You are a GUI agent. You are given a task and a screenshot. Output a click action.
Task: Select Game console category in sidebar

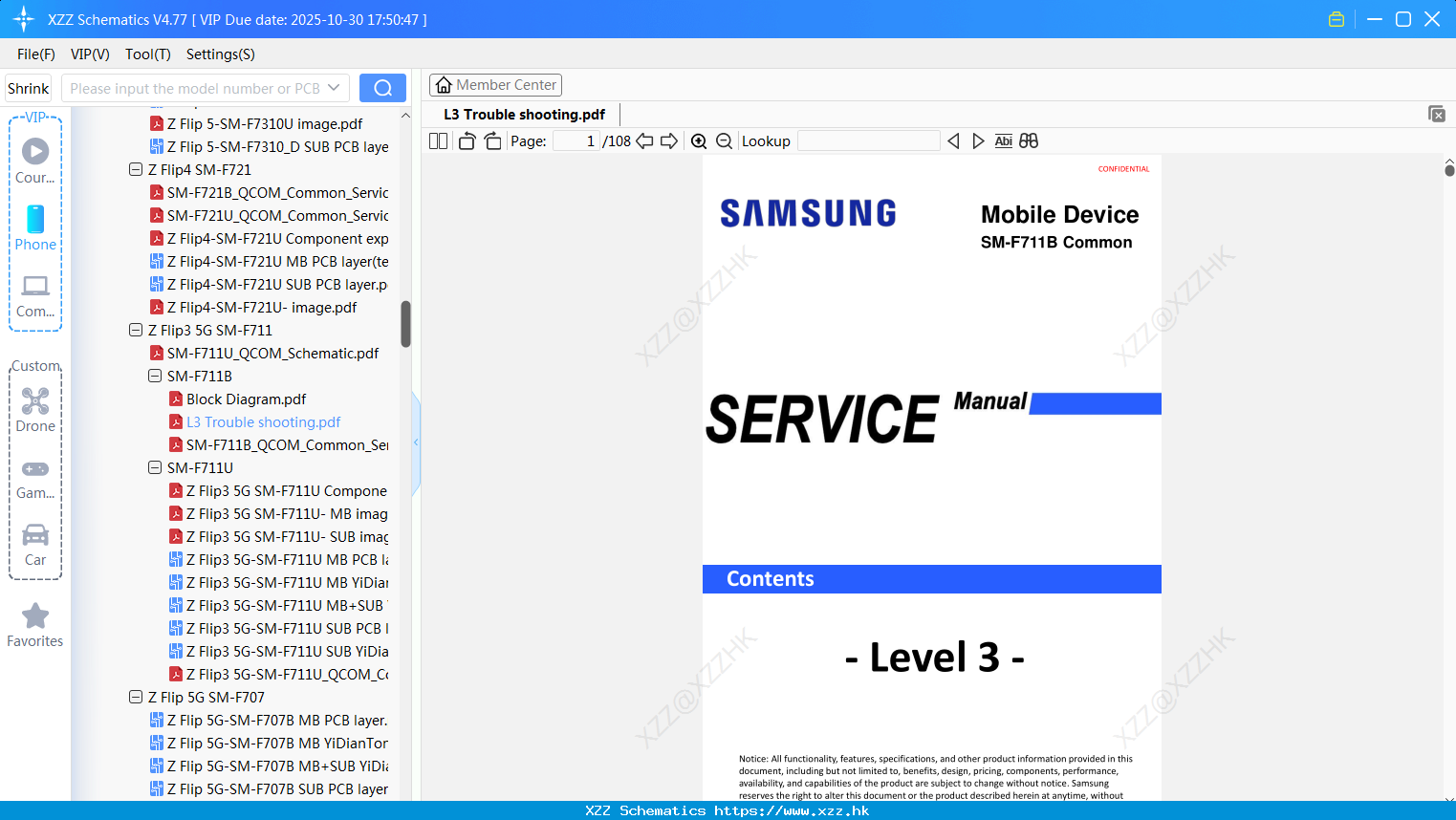point(35,478)
